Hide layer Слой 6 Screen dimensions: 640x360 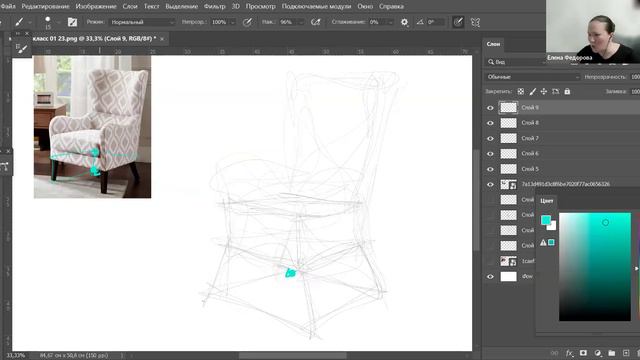point(490,153)
